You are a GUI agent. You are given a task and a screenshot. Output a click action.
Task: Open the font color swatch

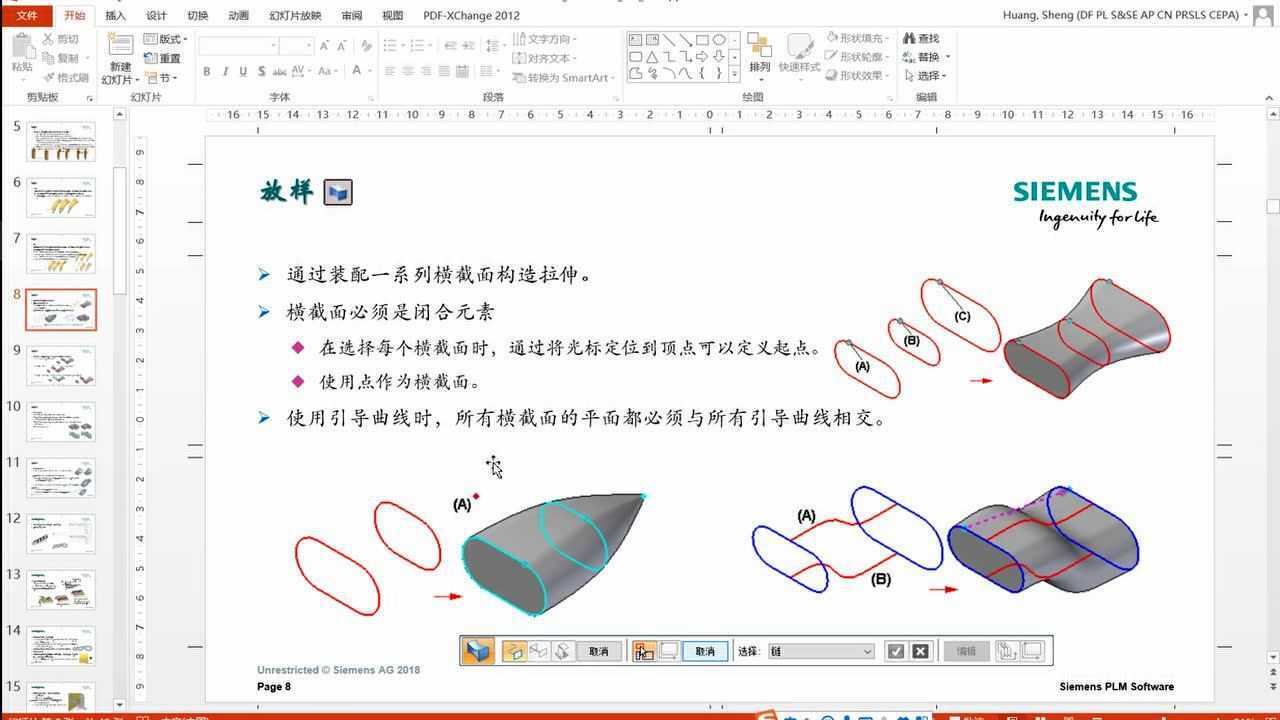coord(358,71)
